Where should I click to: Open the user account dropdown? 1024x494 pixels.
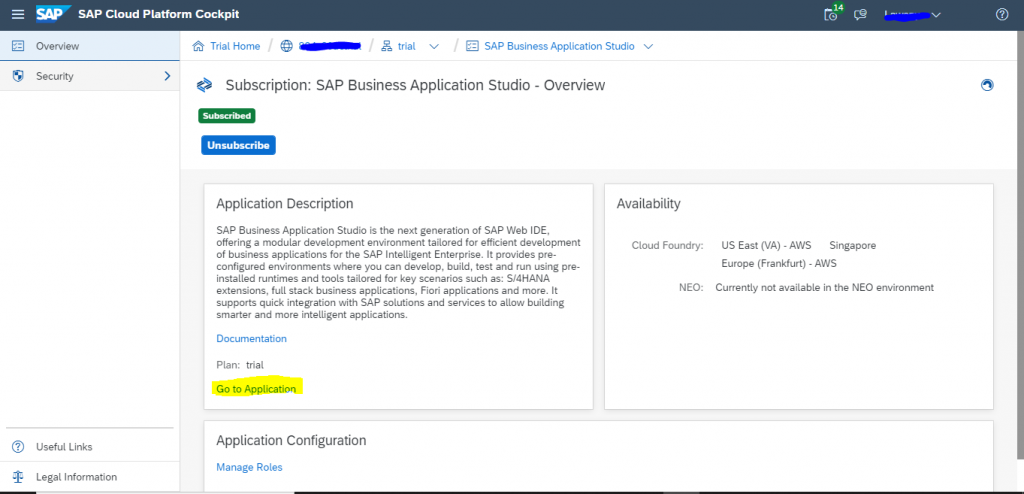tap(912, 14)
